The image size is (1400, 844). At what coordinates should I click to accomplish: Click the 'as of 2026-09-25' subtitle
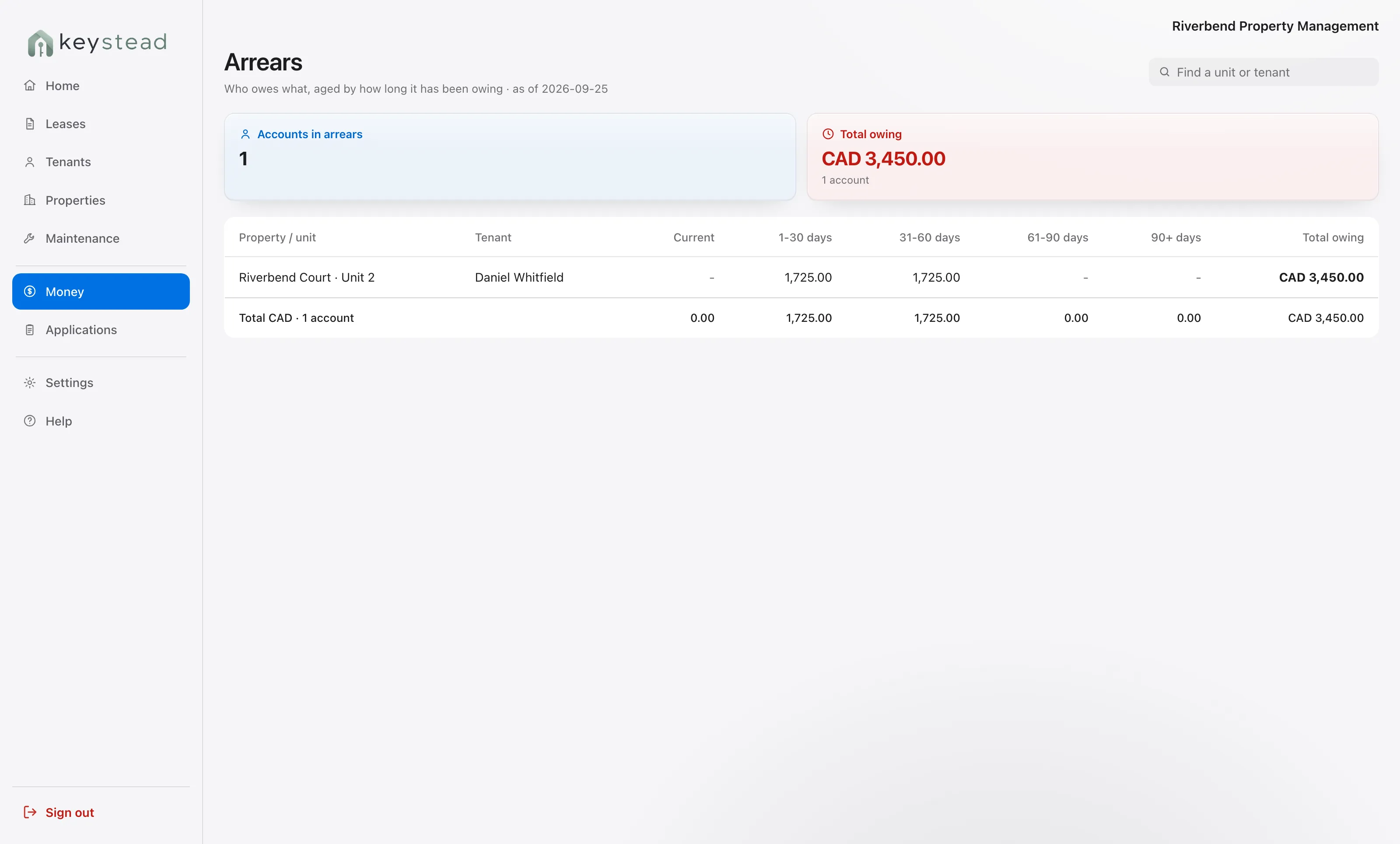[560, 89]
